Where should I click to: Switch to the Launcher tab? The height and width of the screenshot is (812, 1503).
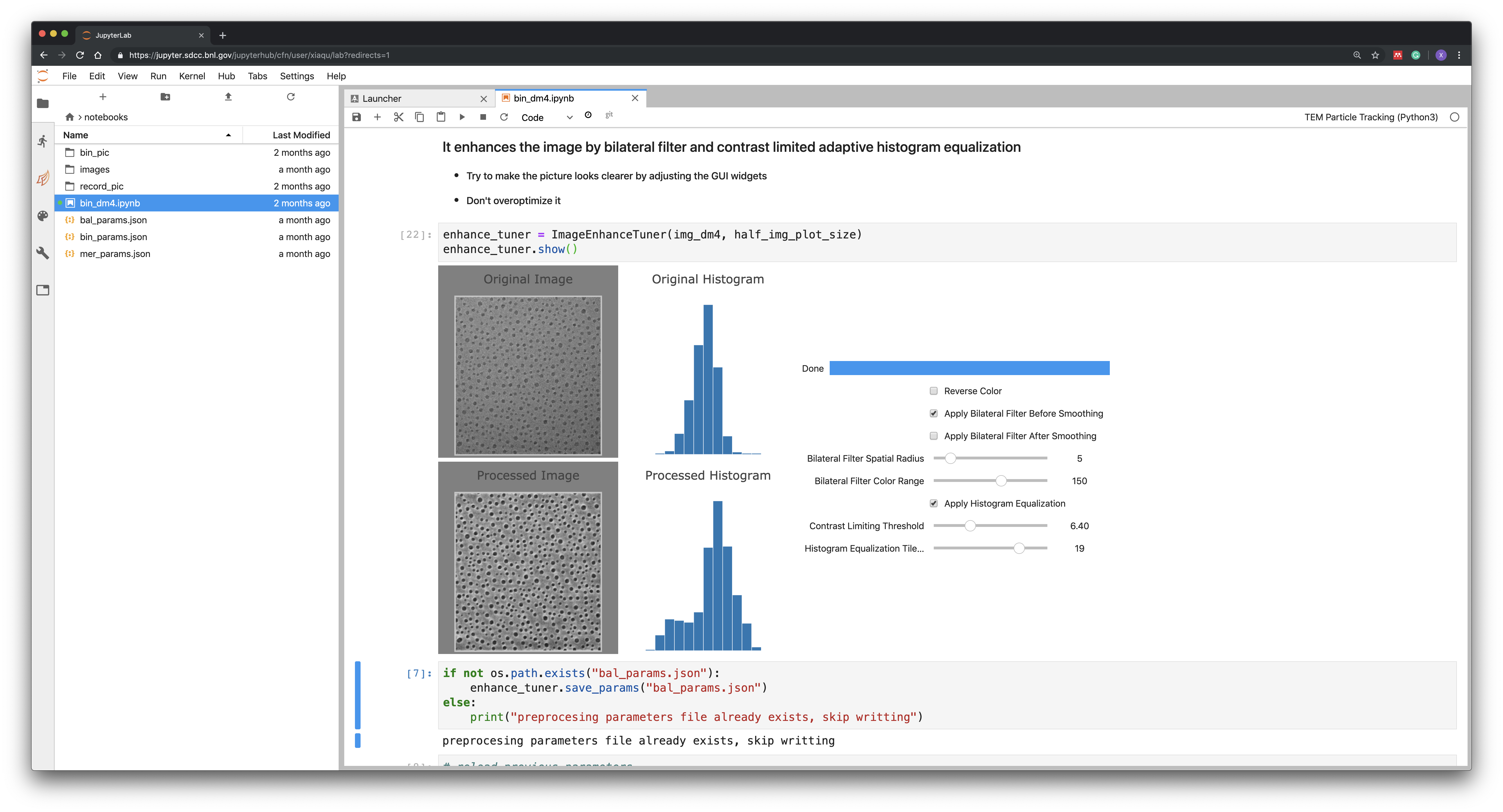tap(382, 99)
